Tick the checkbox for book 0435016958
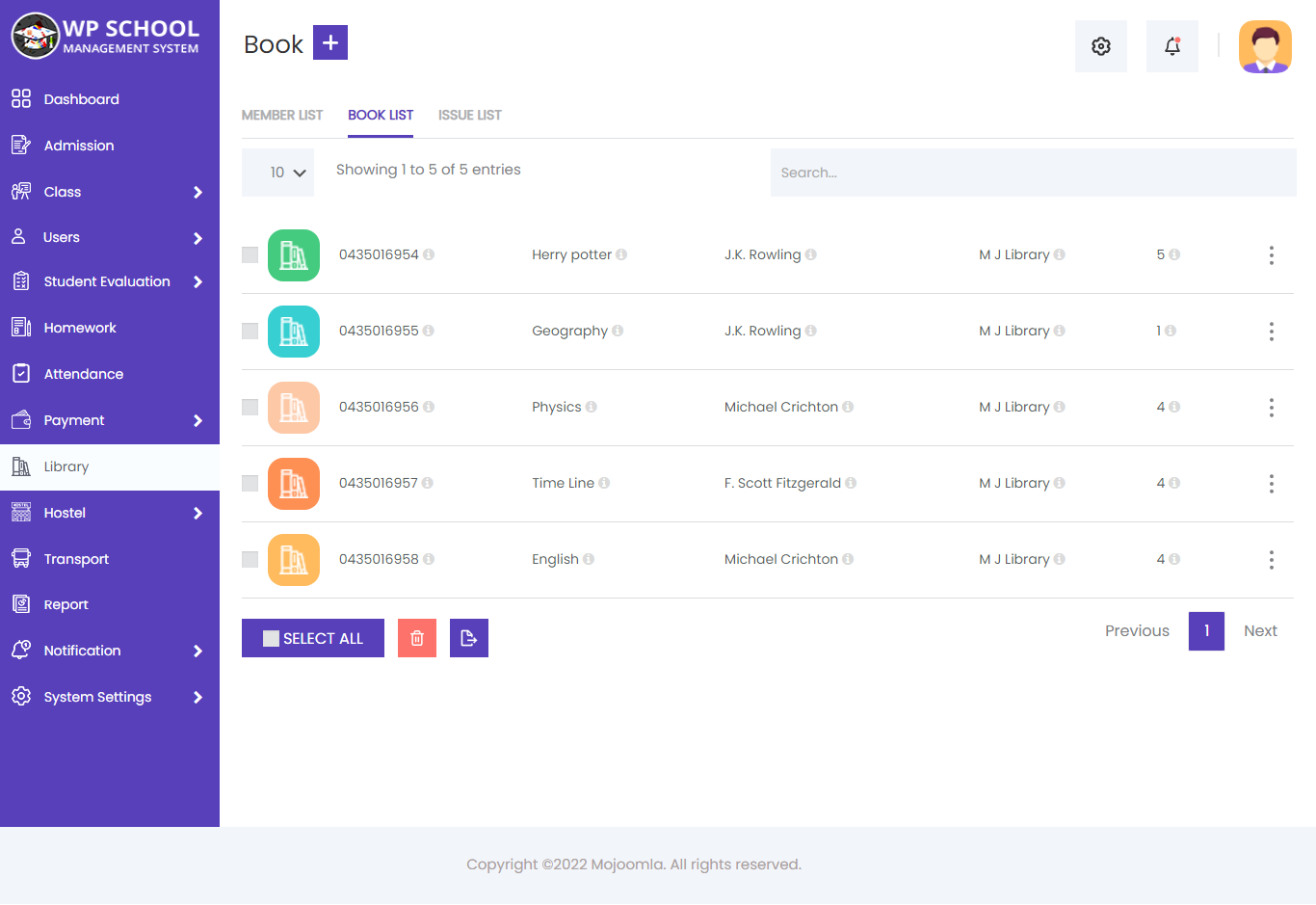Screen dimensions: 1316x905 (250, 559)
